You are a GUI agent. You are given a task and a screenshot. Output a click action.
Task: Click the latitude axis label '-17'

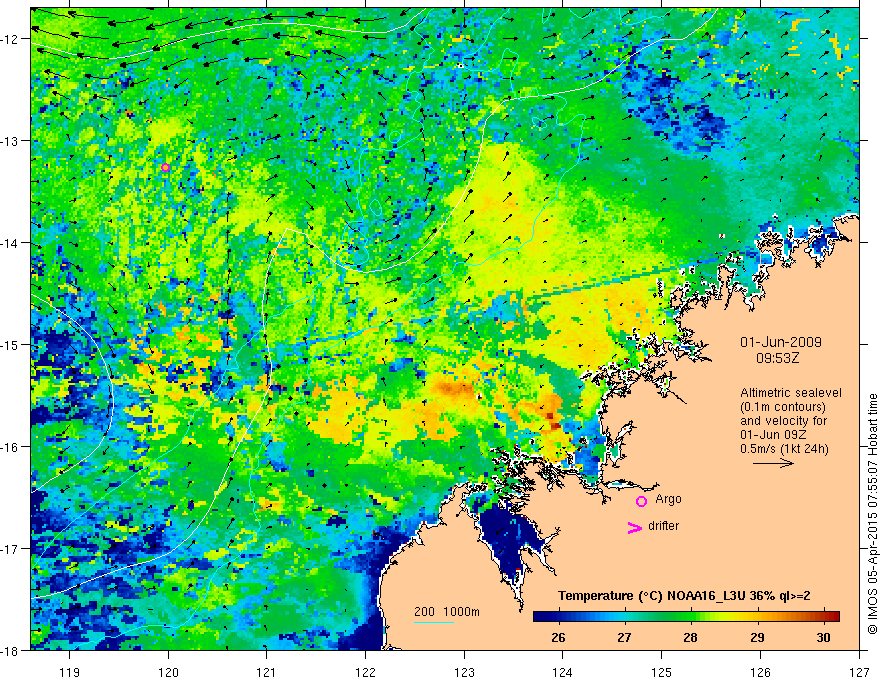10,549
